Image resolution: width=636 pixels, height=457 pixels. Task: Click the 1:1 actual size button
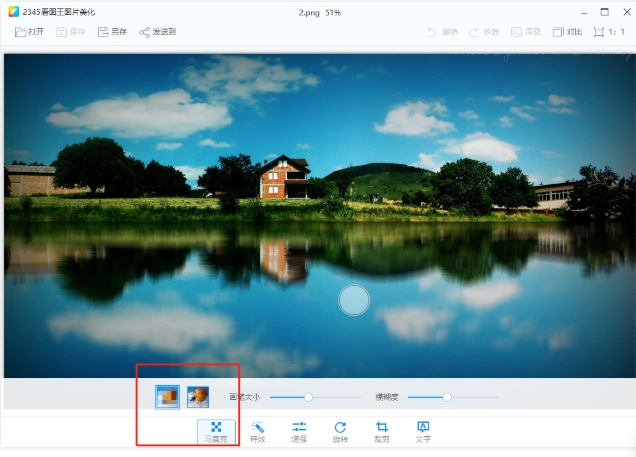[x=610, y=32]
